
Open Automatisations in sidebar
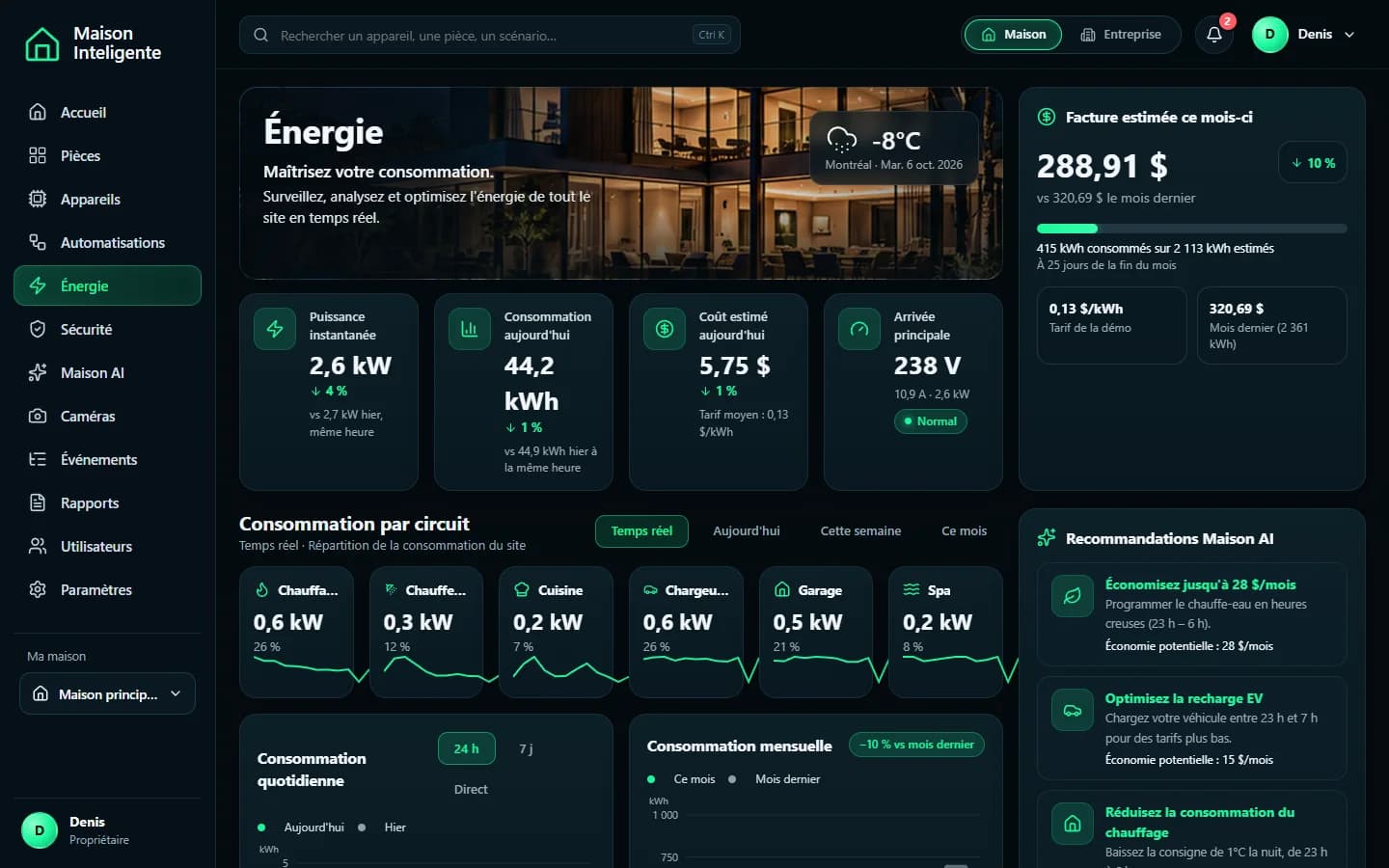(107, 242)
